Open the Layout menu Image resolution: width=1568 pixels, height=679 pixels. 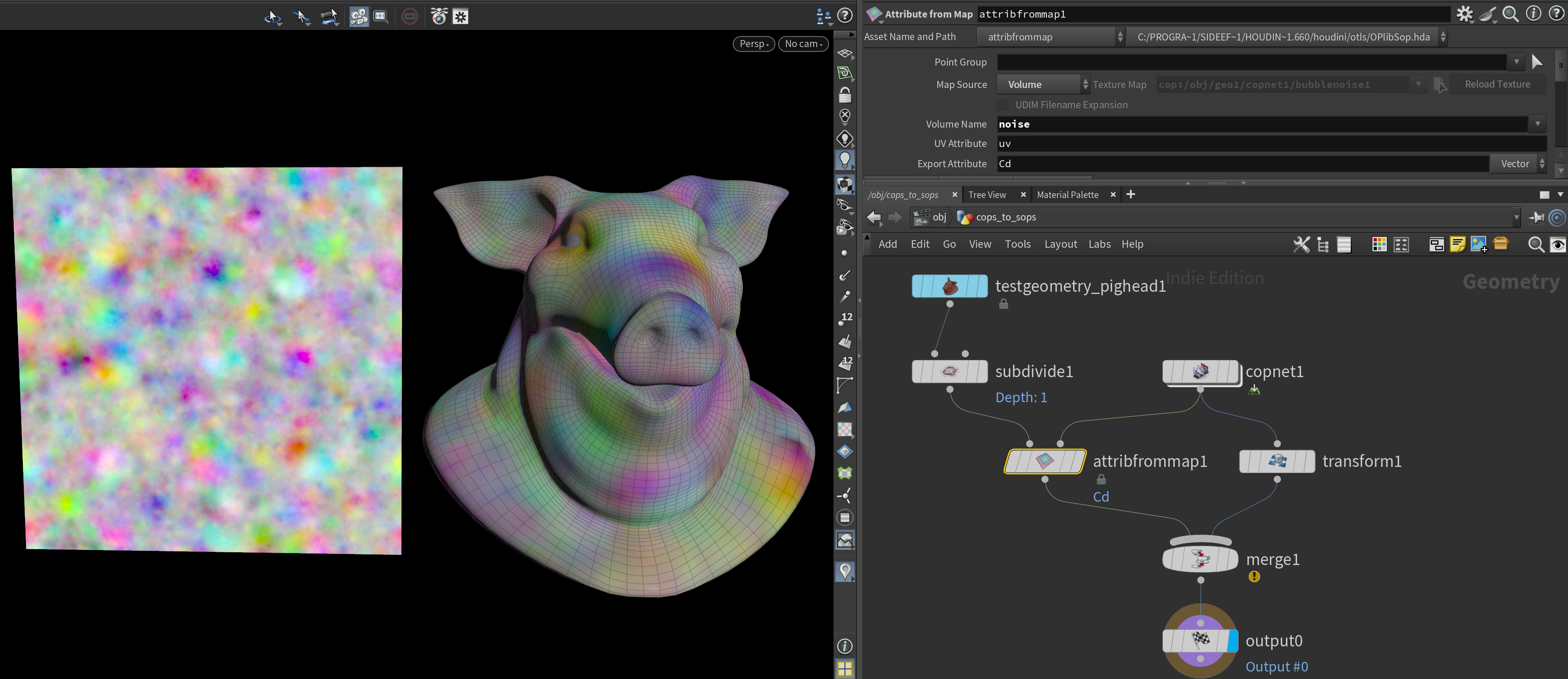click(x=1060, y=244)
